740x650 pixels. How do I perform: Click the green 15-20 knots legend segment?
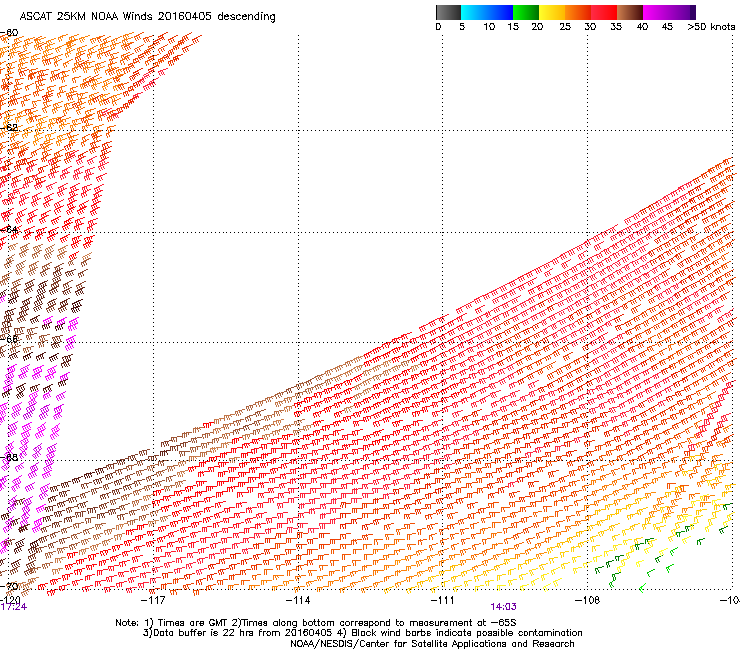526,12
